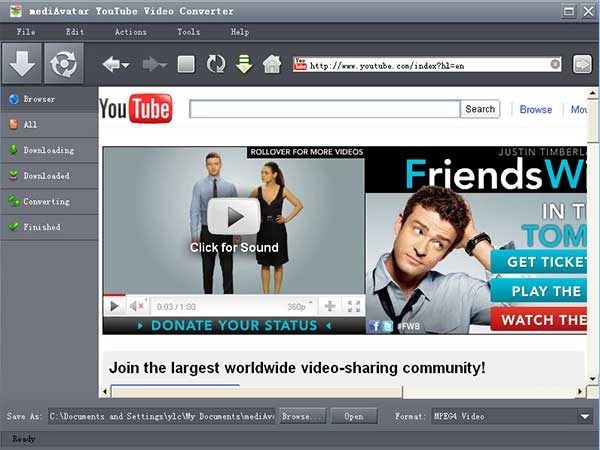Click the stop loading square icon

coord(186,65)
